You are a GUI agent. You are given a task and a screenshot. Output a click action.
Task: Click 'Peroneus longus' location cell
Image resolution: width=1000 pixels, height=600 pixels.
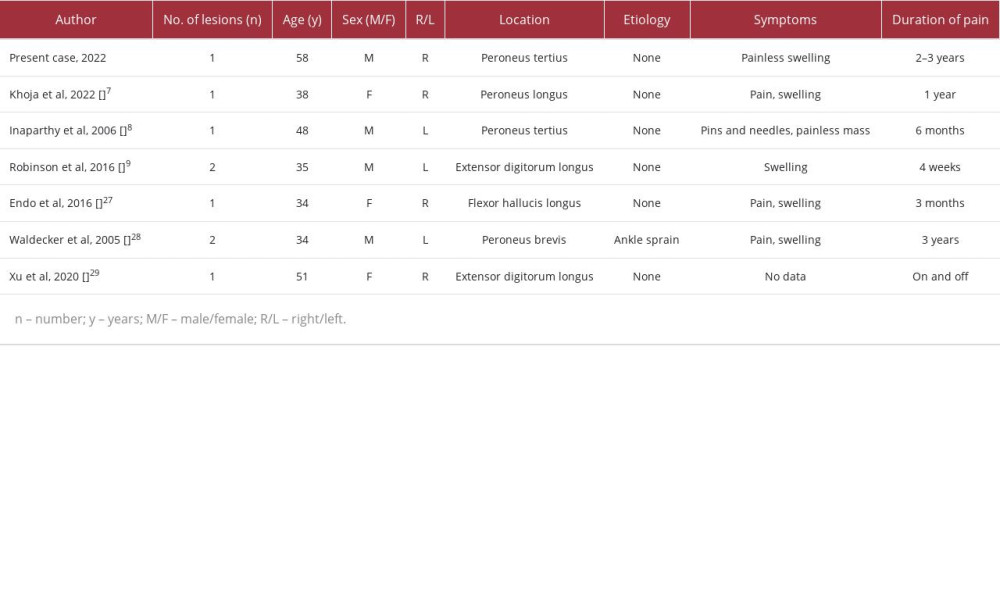click(x=524, y=94)
